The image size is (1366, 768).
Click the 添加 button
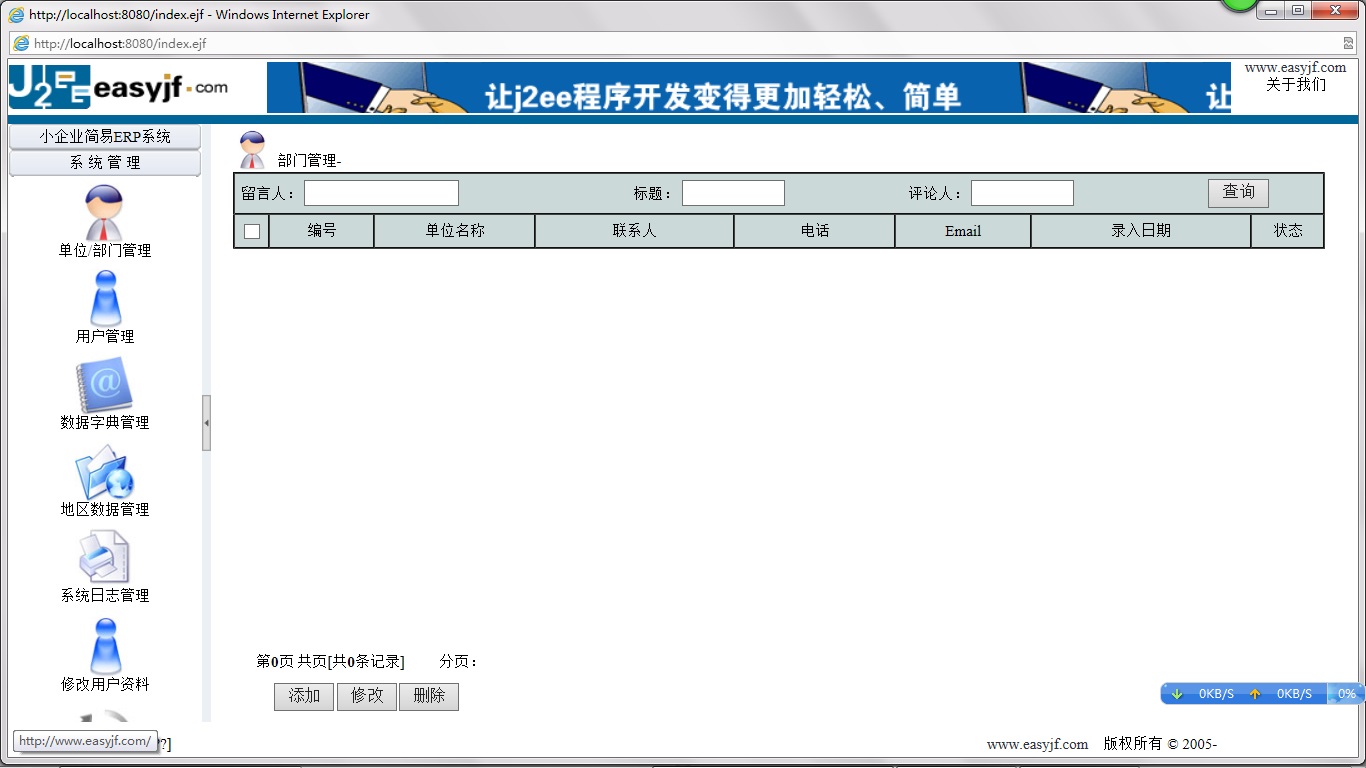click(304, 696)
